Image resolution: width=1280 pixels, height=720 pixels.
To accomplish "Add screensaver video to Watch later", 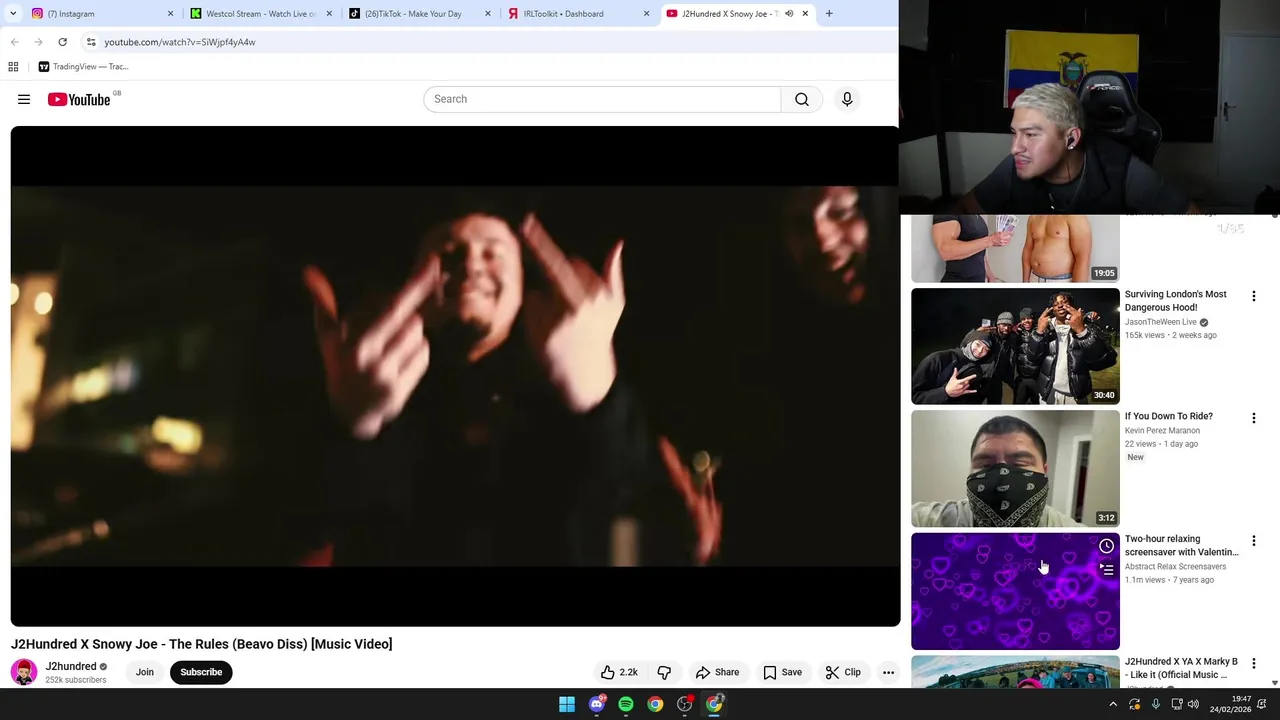I will coord(1106,546).
